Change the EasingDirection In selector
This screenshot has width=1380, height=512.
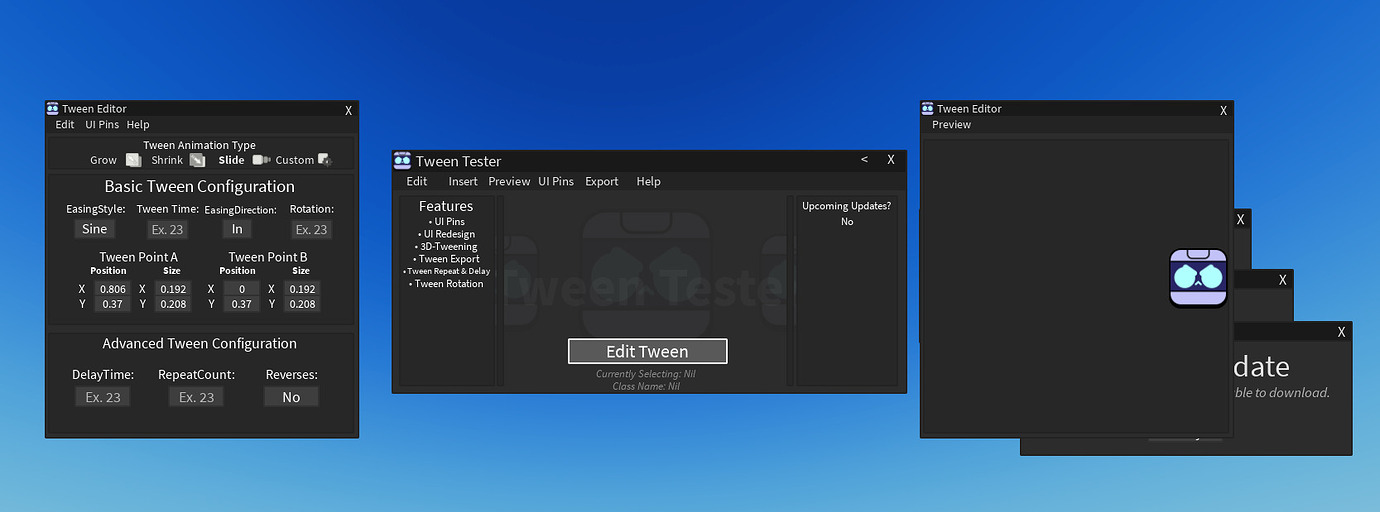coord(237,229)
